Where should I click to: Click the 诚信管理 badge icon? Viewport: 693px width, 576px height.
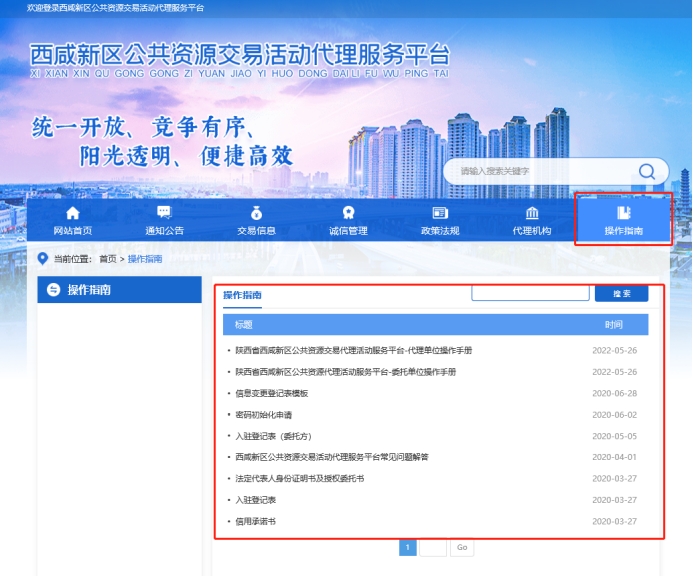(x=348, y=213)
